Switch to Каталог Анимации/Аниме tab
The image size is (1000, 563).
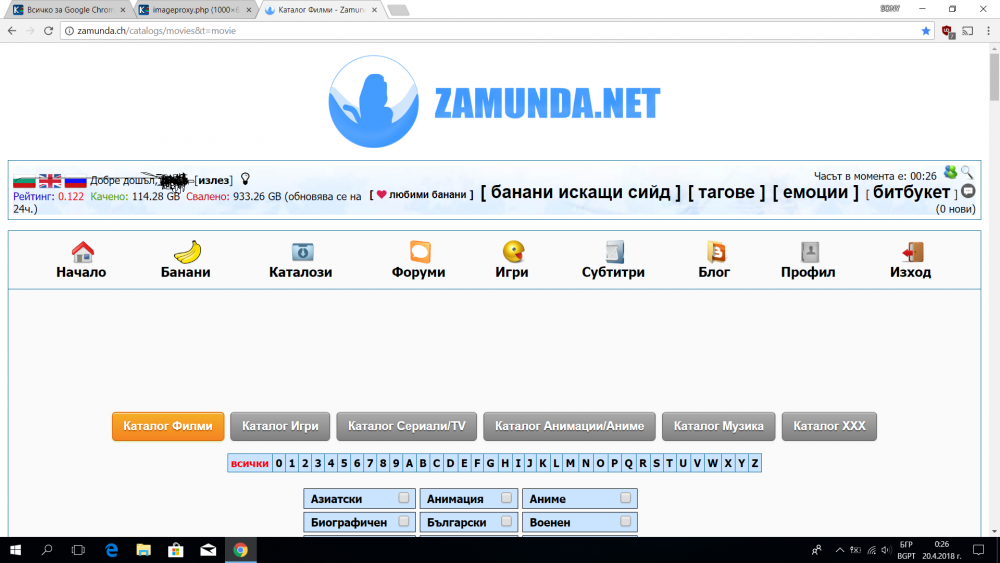pos(570,426)
